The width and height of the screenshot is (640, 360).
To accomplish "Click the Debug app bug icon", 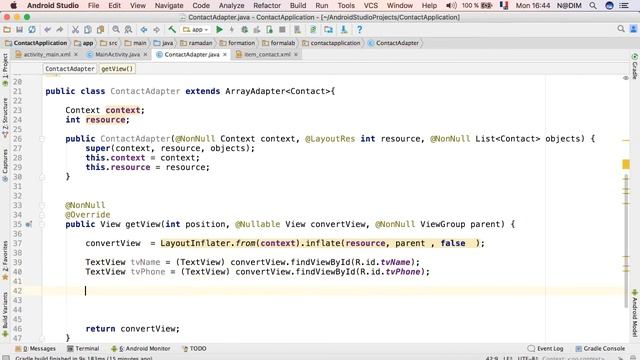I will point(244,29).
